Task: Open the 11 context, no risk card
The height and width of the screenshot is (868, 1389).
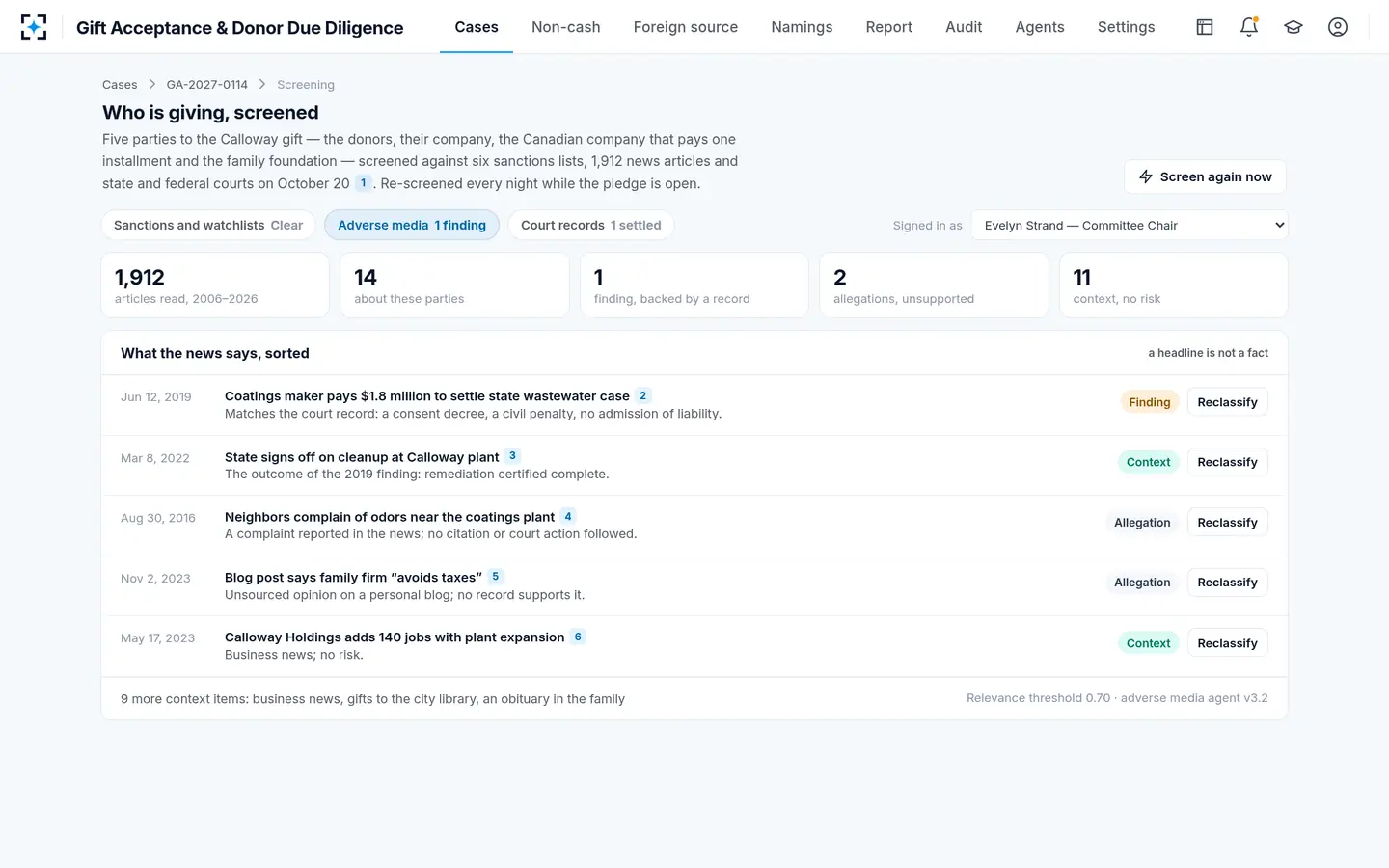Action: [x=1174, y=285]
